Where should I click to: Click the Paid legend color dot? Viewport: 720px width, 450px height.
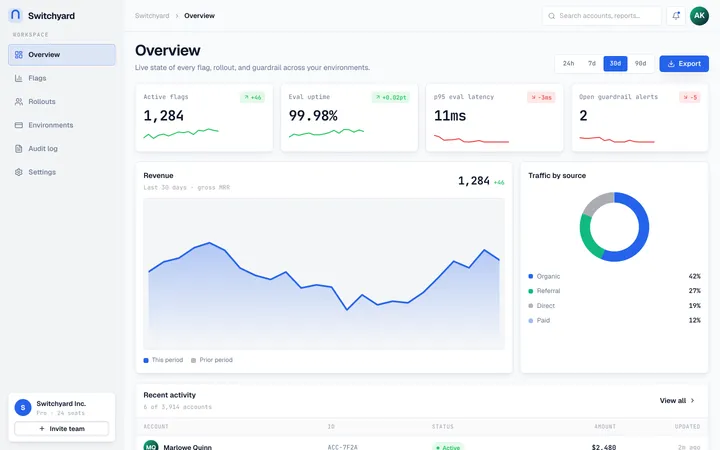(531, 321)
